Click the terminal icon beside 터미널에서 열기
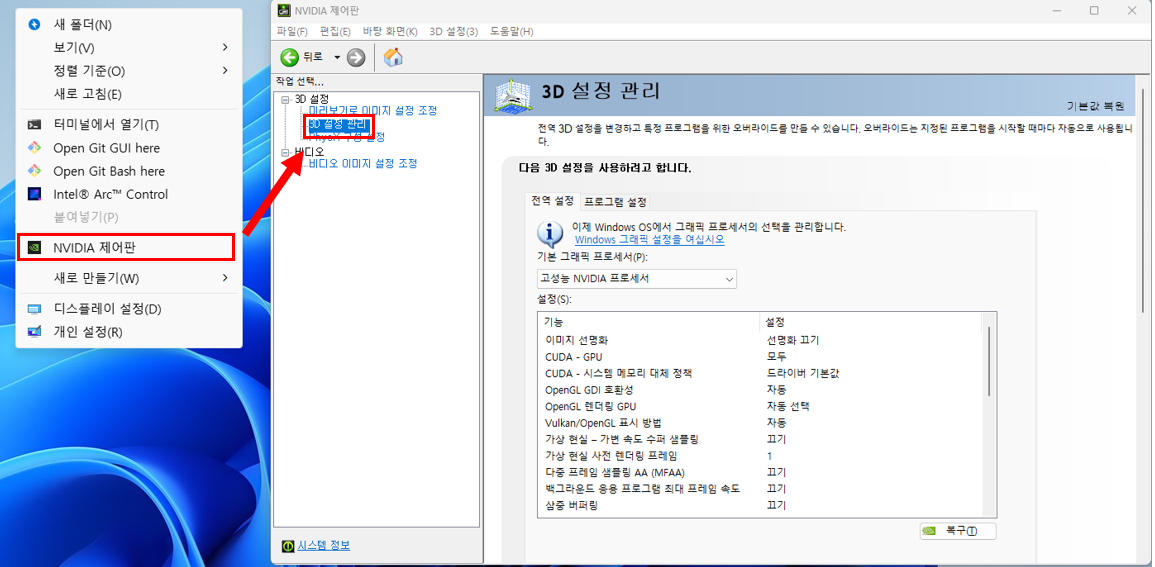Screen dimensions: 1155x567 coord(34,124)
